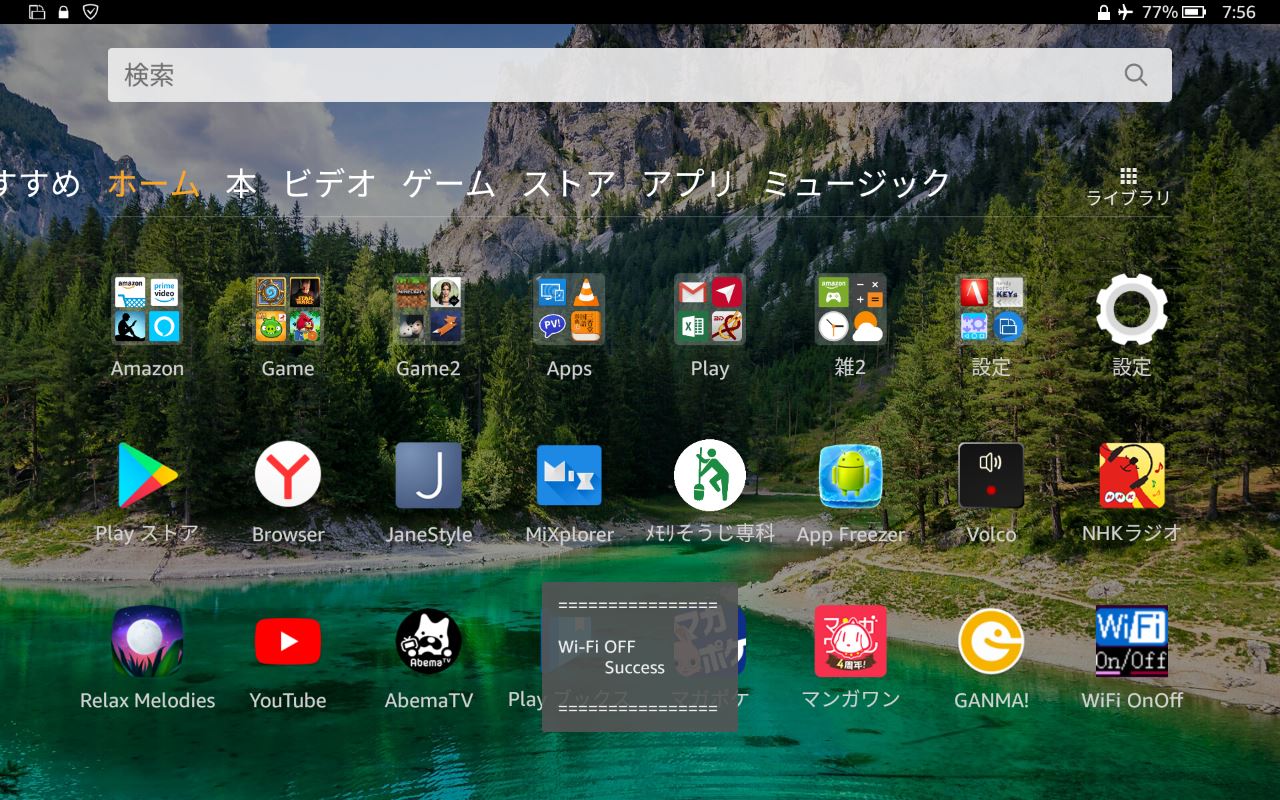Launch the AbemaTV app
This screenshot has width=1280, height=800.
pos(428,642)
